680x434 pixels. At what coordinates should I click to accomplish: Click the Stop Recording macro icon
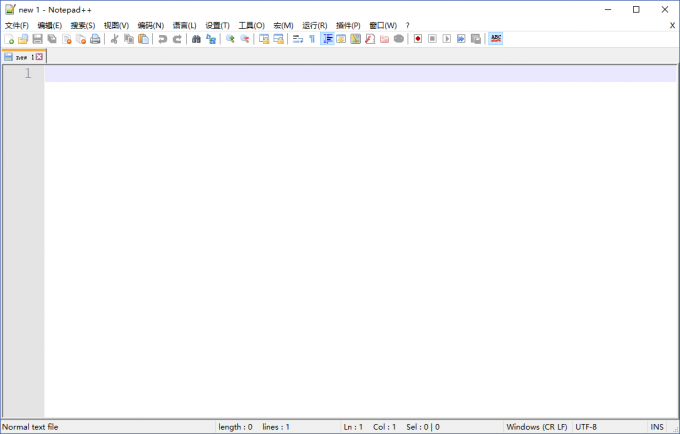tap(432, 39)
